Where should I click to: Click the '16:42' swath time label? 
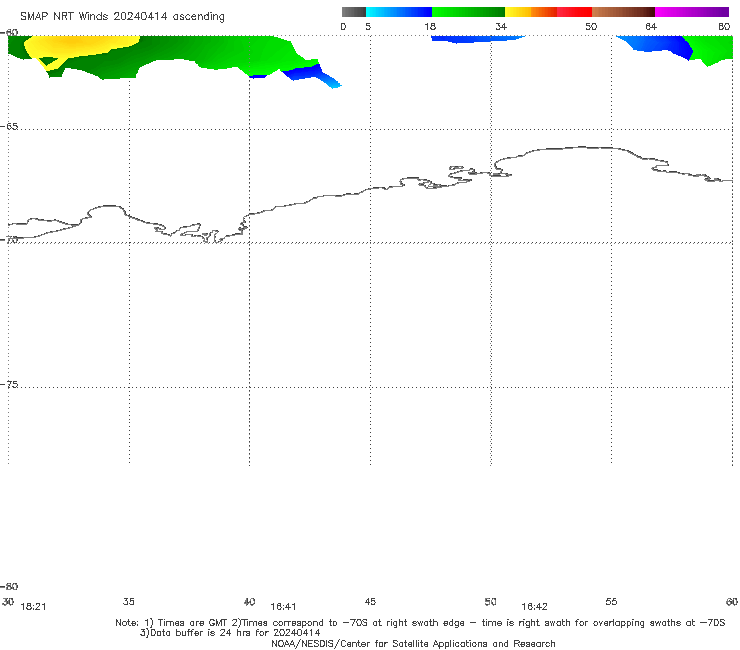click(534, 607)
